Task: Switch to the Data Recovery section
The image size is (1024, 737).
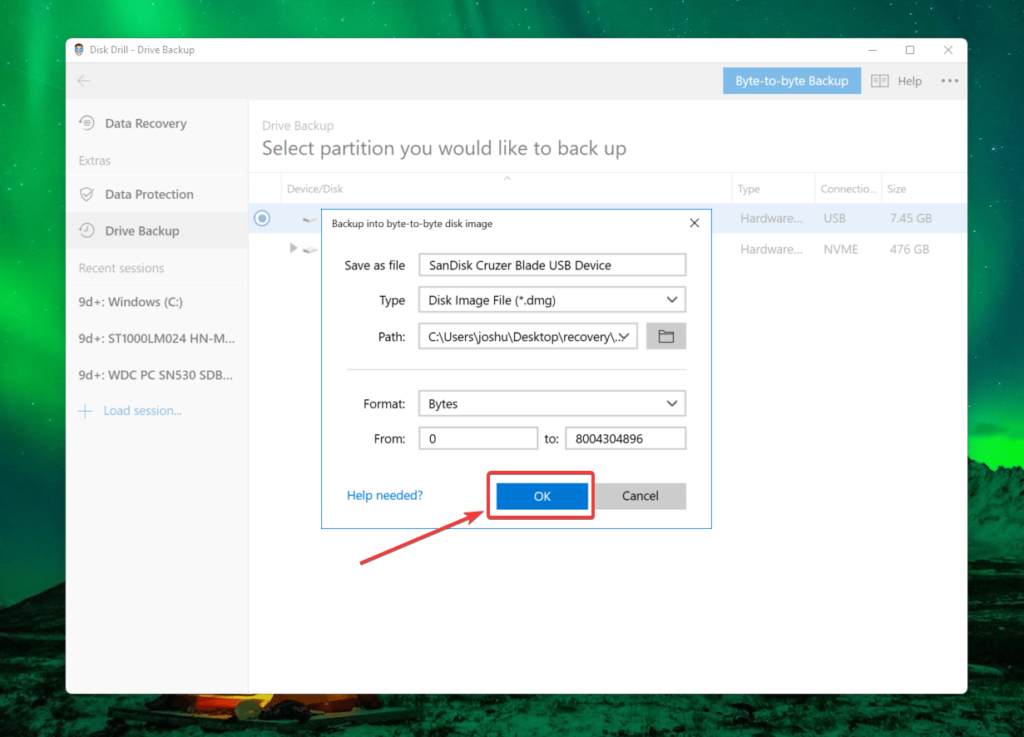Action: (146, 123)
